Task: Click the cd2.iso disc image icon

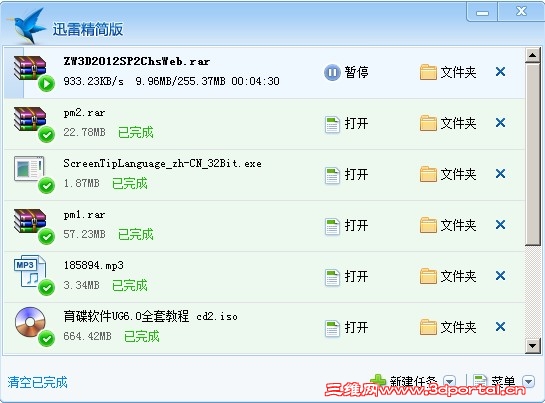Action: pyautogui.click(x=34, y=327)
